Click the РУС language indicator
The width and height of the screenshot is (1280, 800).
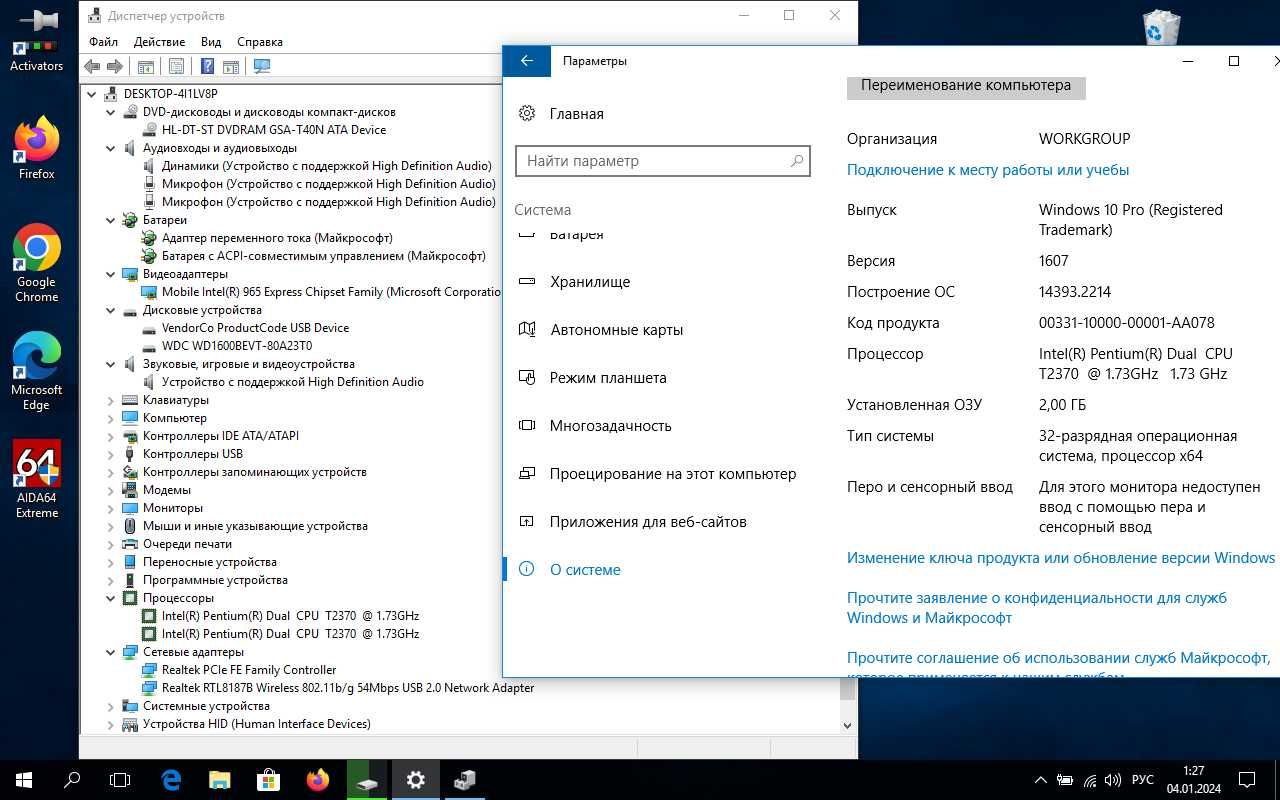(1142, 780)
